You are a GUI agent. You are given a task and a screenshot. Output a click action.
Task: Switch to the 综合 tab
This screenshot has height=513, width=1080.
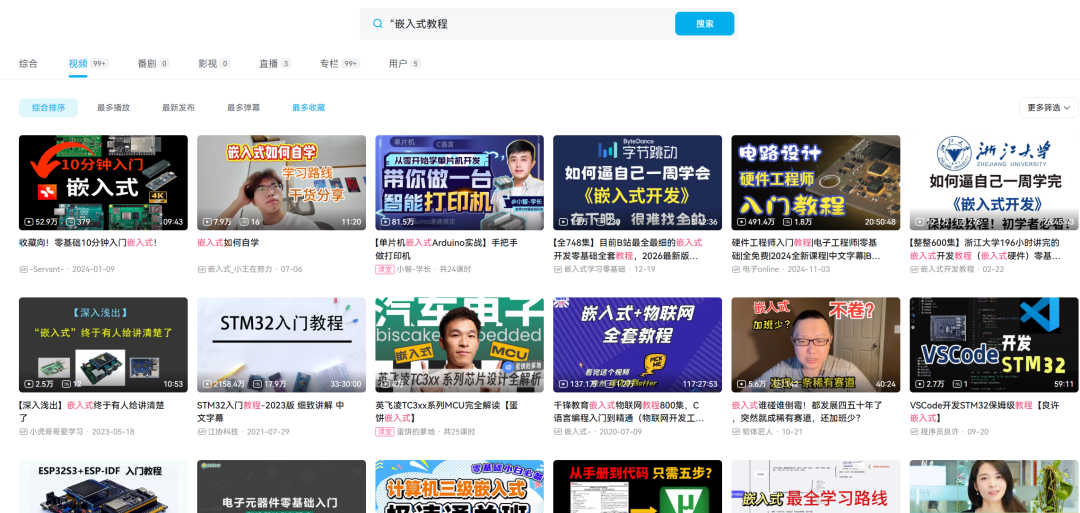pyautogui.click(x=28, y=63)
